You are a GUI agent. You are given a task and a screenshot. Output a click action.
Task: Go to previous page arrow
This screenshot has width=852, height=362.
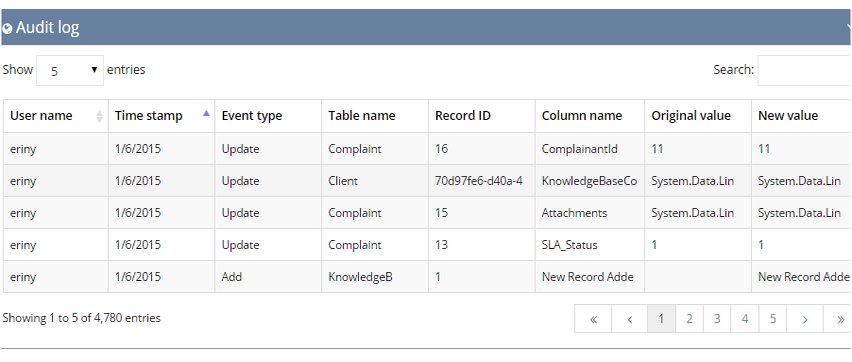tap(629, 319)
